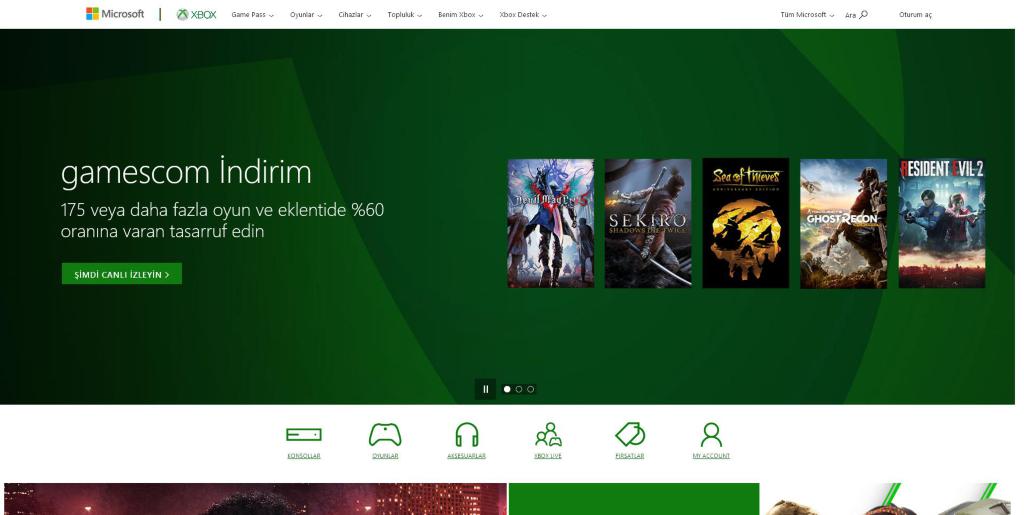Open the Aksesuarlar headset icon
1024x515 pixels.
click(x=466, y=435)
